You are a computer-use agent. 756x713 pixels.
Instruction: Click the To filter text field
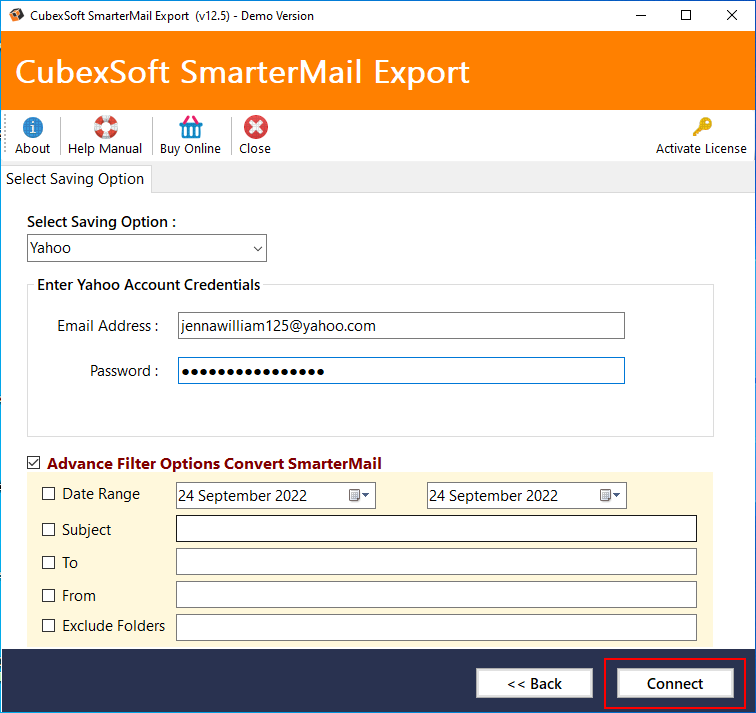tap(436, 562)
